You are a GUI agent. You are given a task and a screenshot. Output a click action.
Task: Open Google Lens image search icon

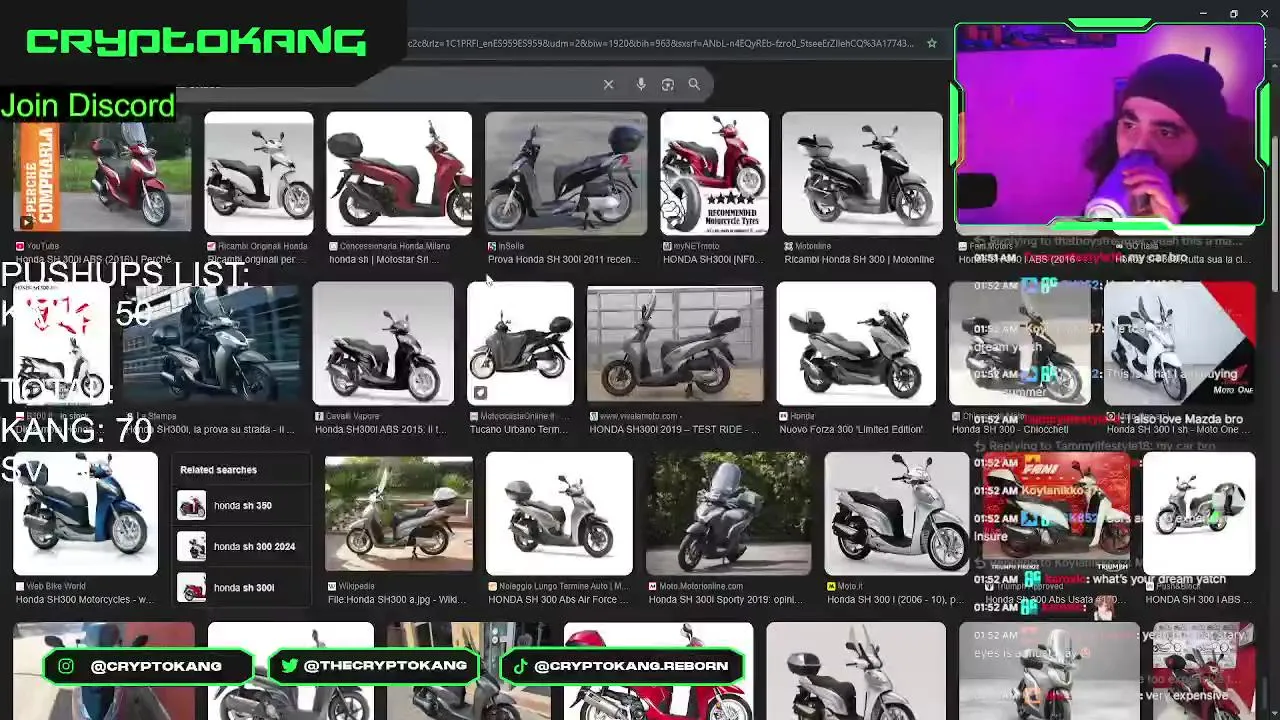coord(667,85)
